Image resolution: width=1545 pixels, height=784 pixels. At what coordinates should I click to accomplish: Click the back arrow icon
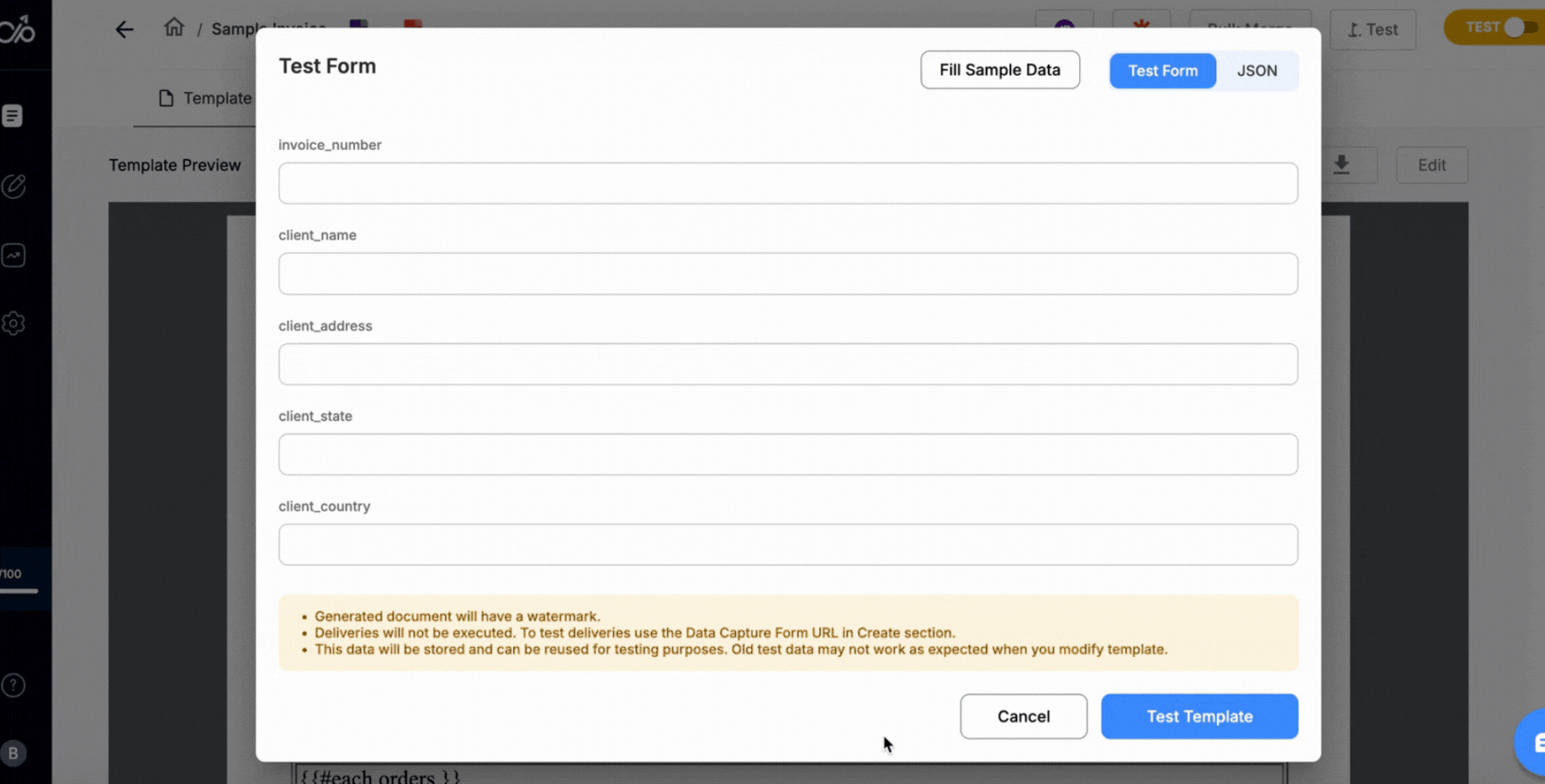(124, 30)
